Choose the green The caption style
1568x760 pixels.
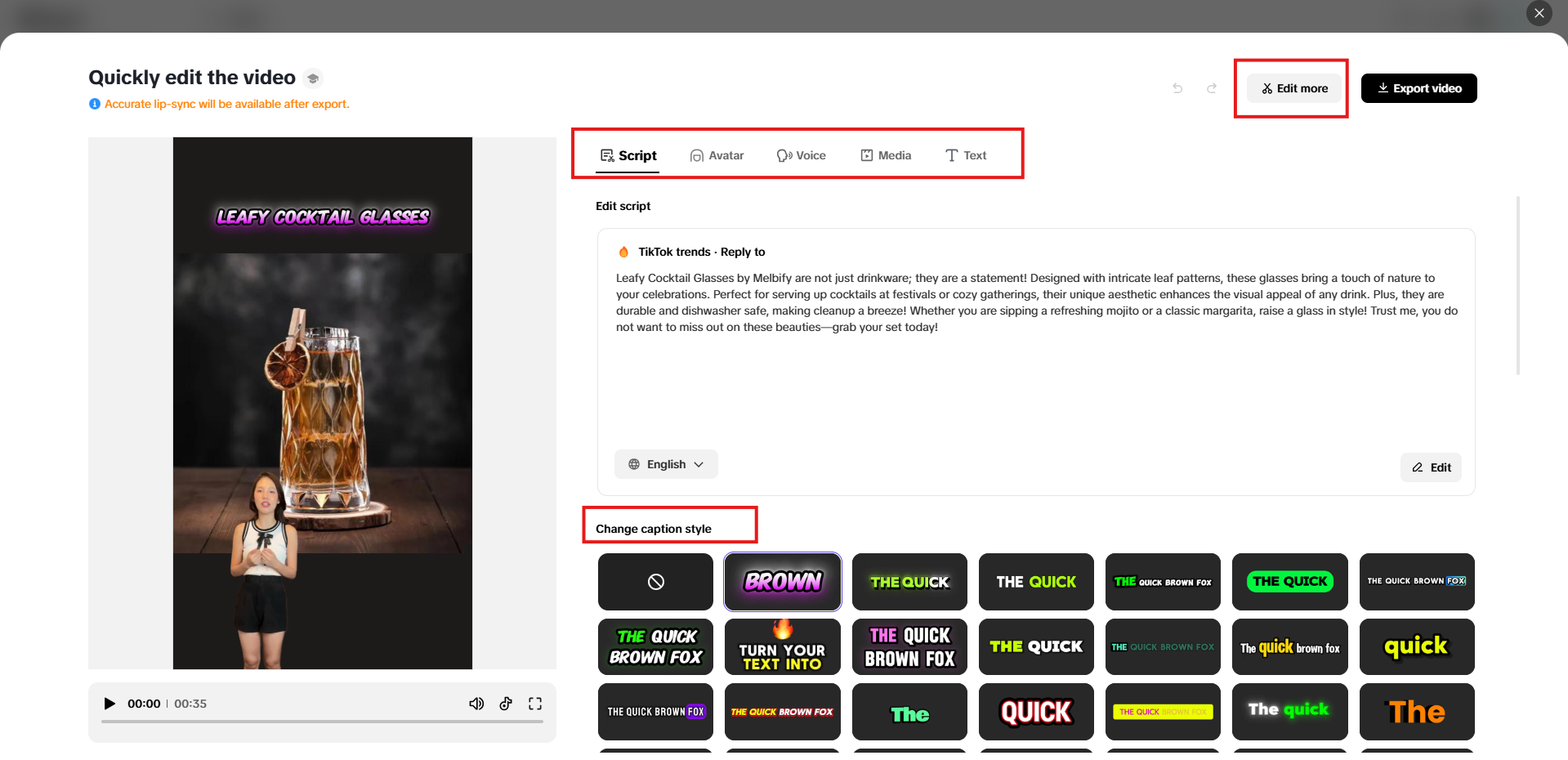[x=909, y=712]
